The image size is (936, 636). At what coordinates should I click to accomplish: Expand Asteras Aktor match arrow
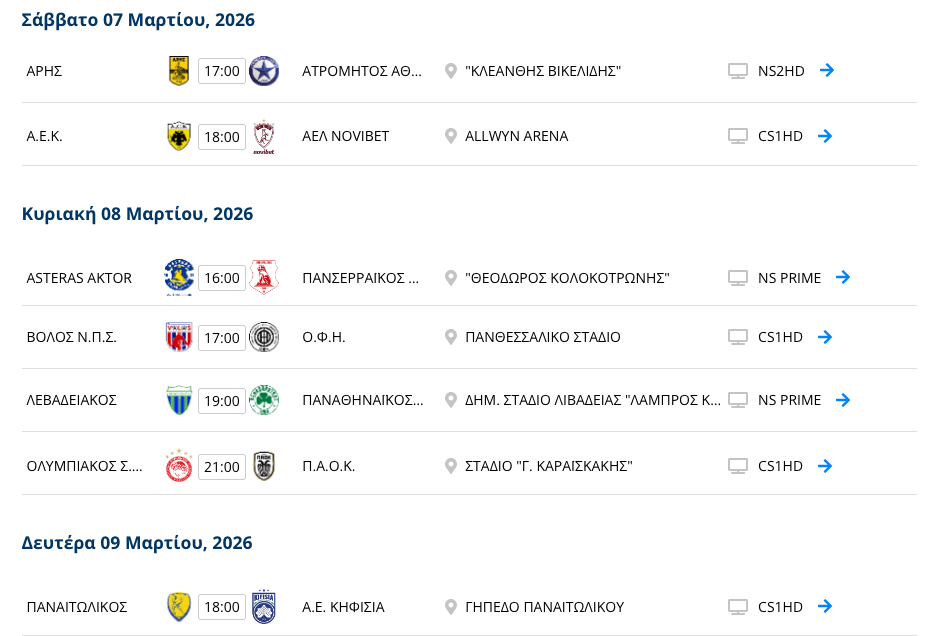(843, 277)
